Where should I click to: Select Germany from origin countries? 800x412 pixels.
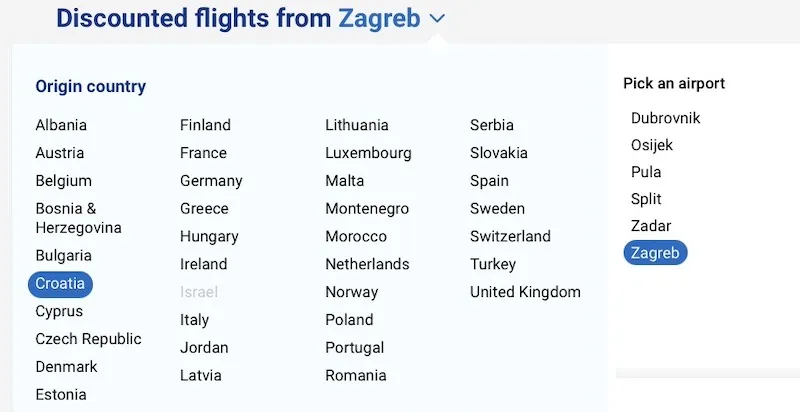click(211, 181)
